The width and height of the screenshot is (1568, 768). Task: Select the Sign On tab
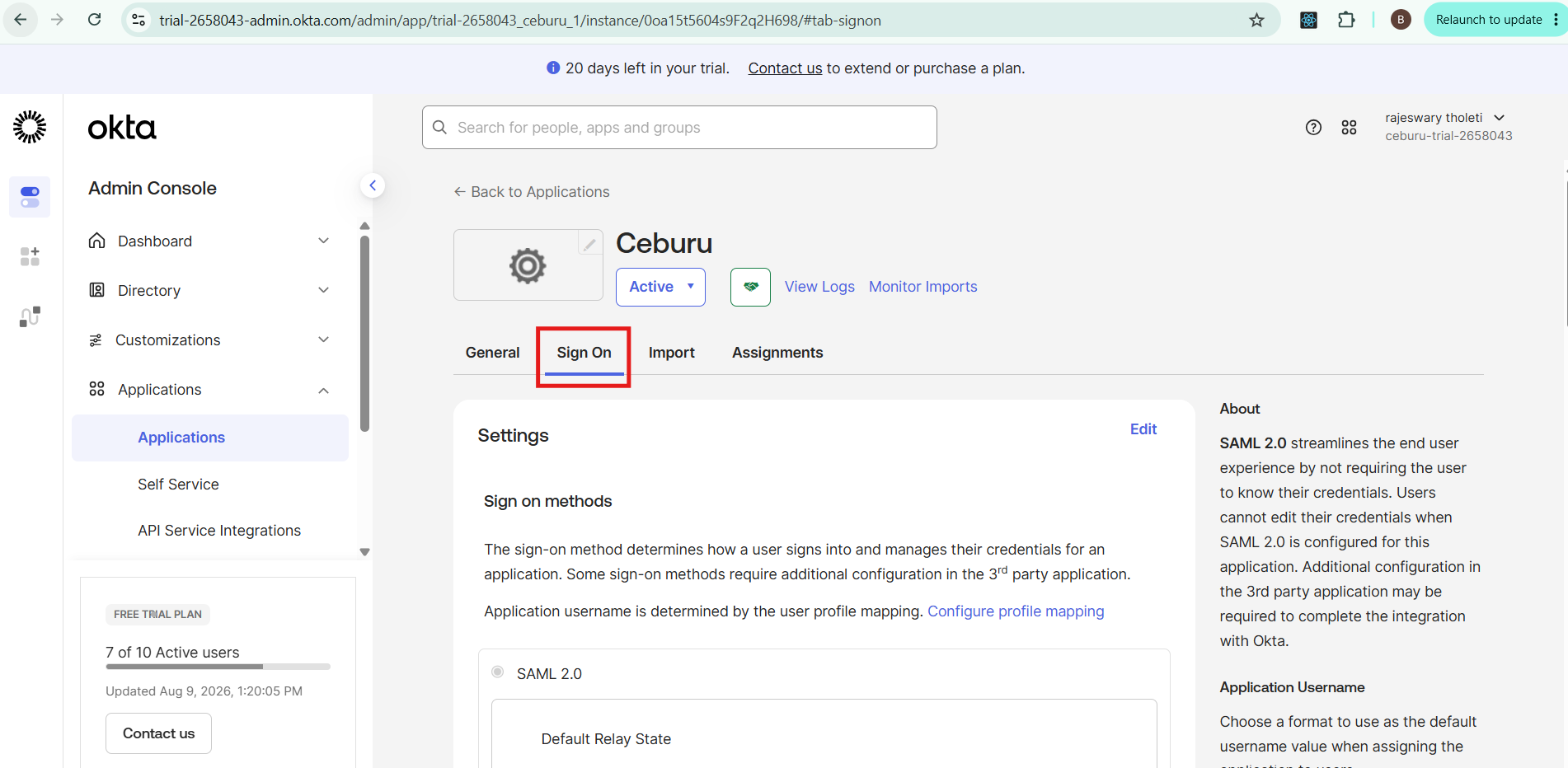(584, 353)
